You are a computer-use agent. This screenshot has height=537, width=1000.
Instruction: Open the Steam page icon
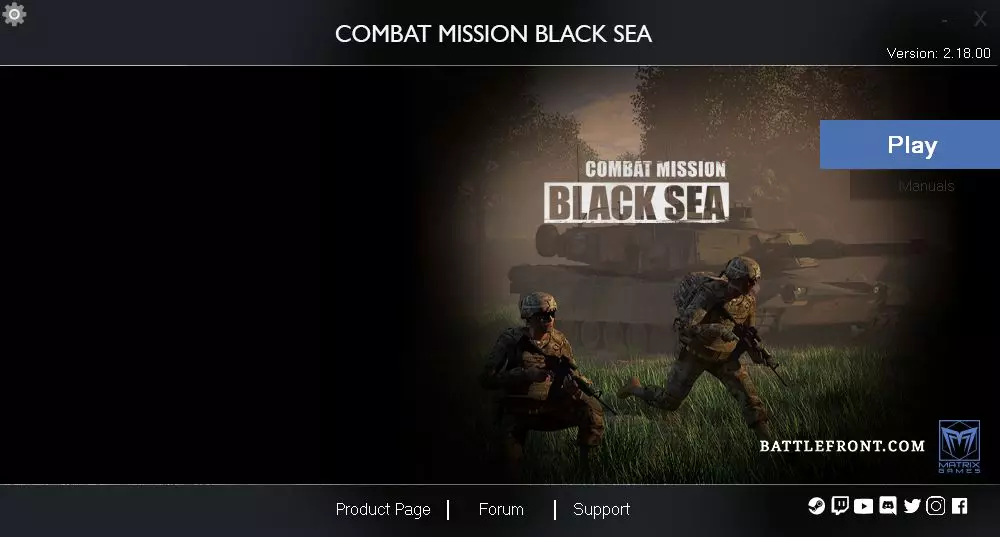coord(816,506)
